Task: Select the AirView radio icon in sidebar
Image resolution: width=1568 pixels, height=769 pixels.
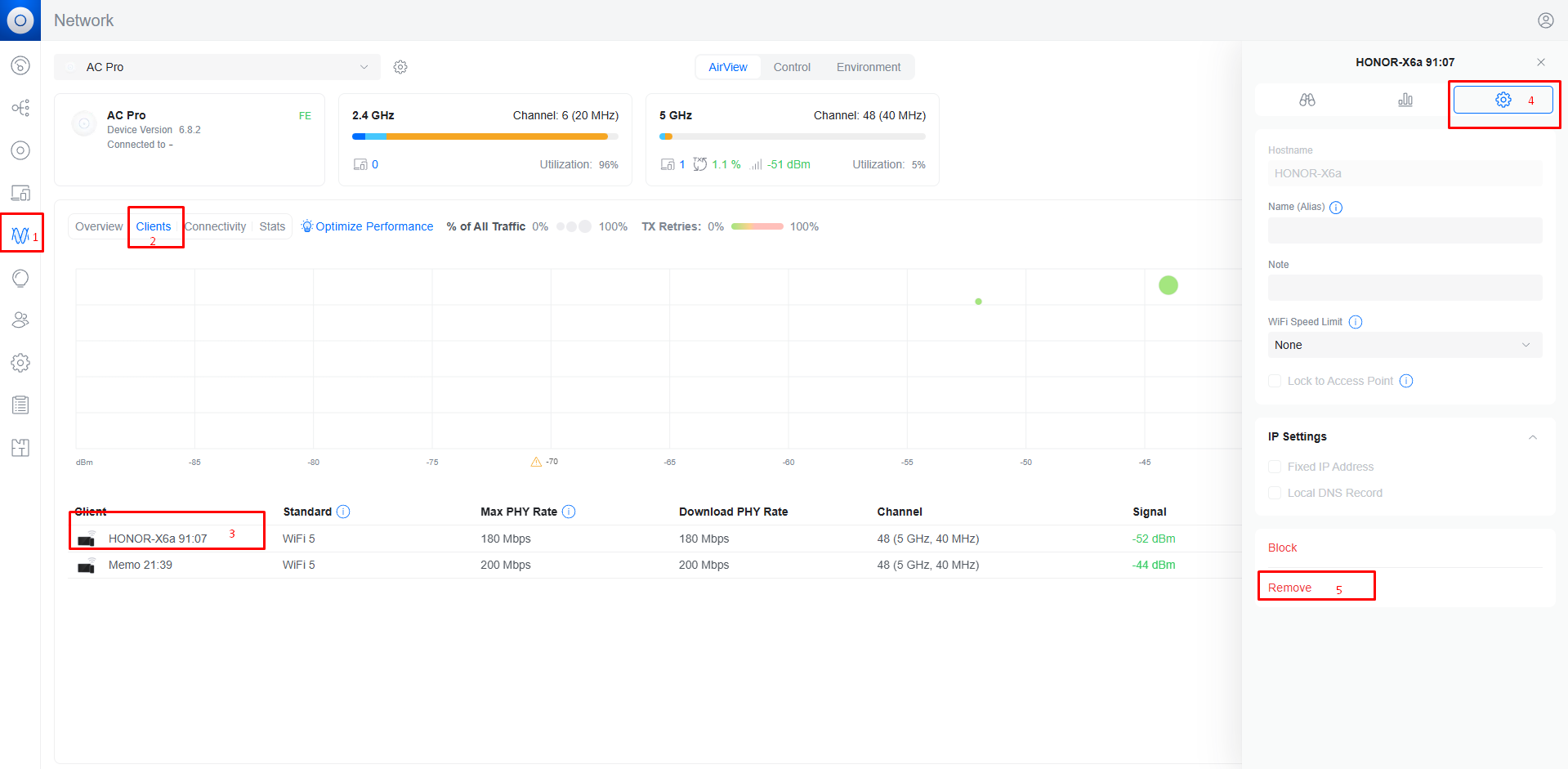Action: (20, 235)
